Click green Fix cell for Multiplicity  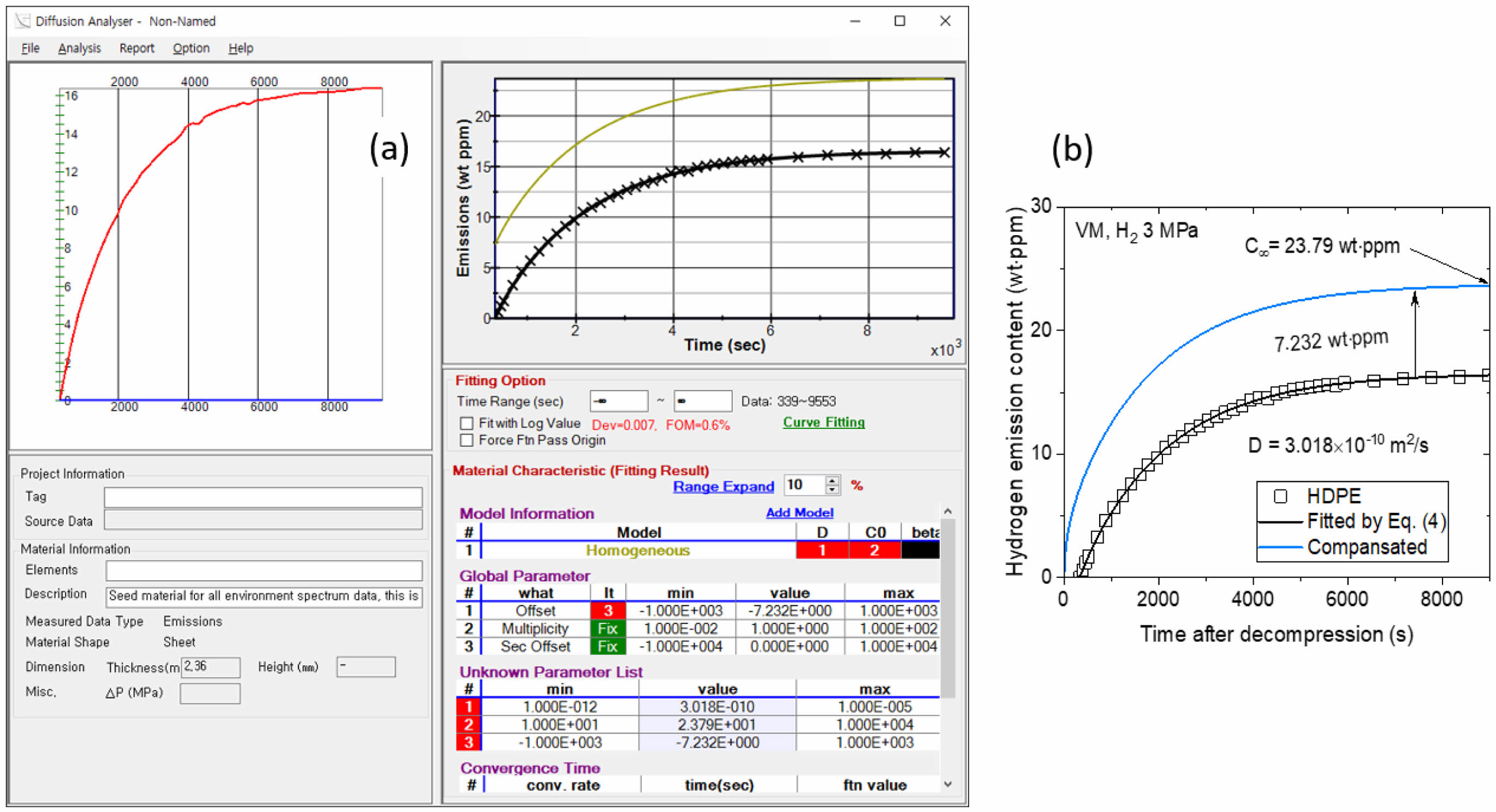coord(607,628)
